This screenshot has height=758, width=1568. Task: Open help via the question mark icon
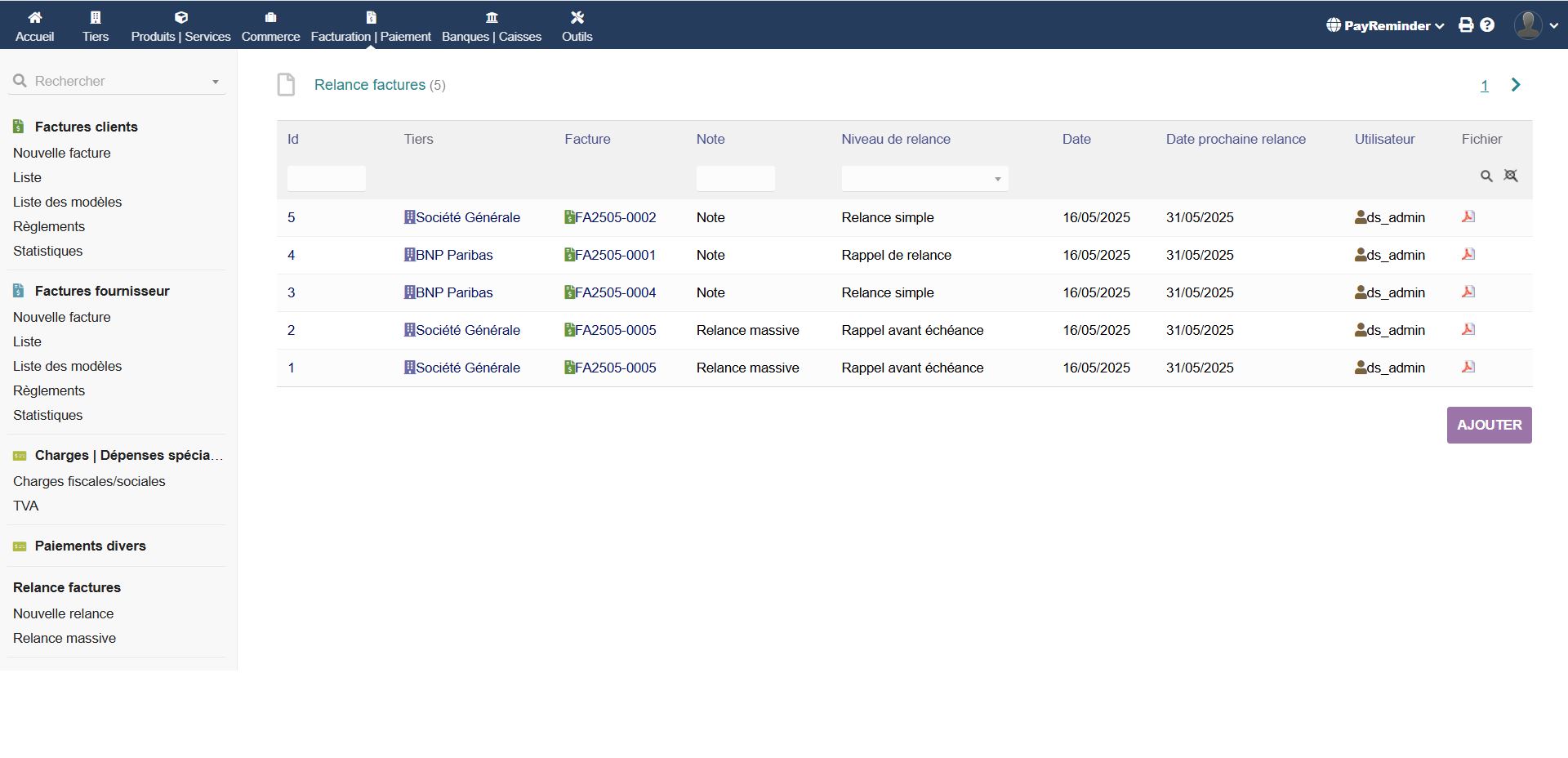1487,25
